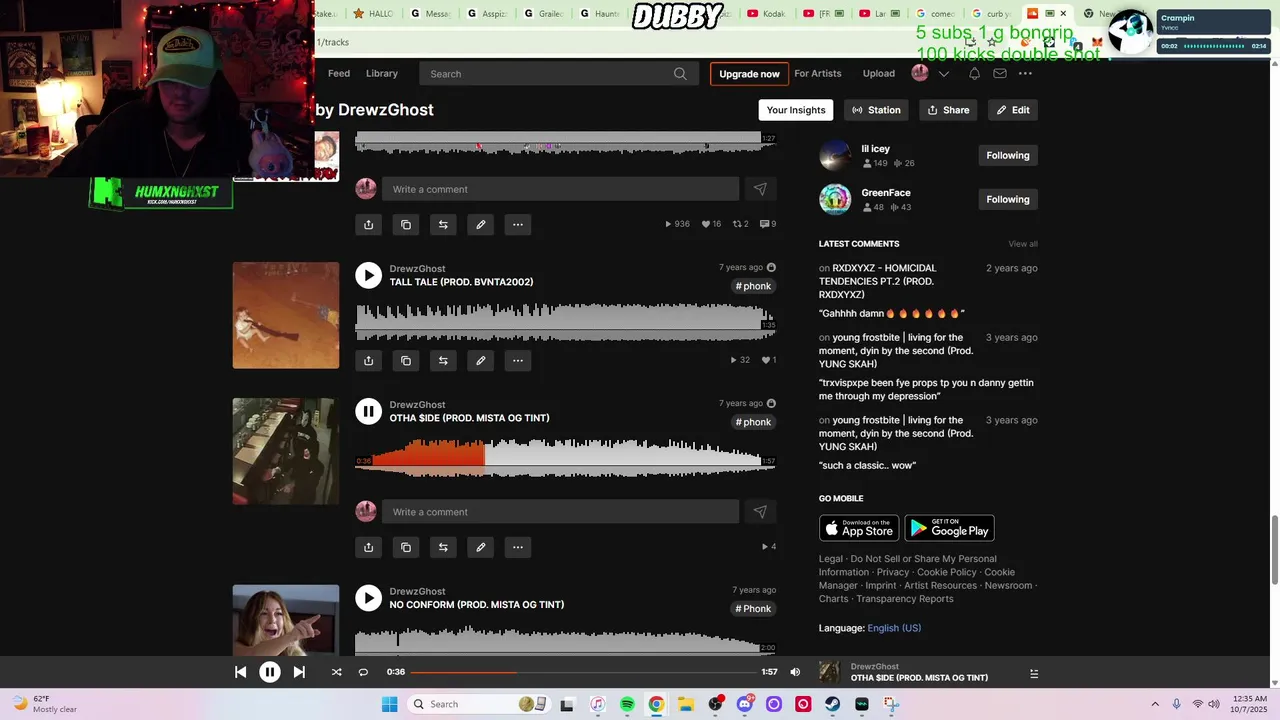This screenshot has height=720, width=1280.
Task: Open Spotify from taskbar
Action: (627, 704)
